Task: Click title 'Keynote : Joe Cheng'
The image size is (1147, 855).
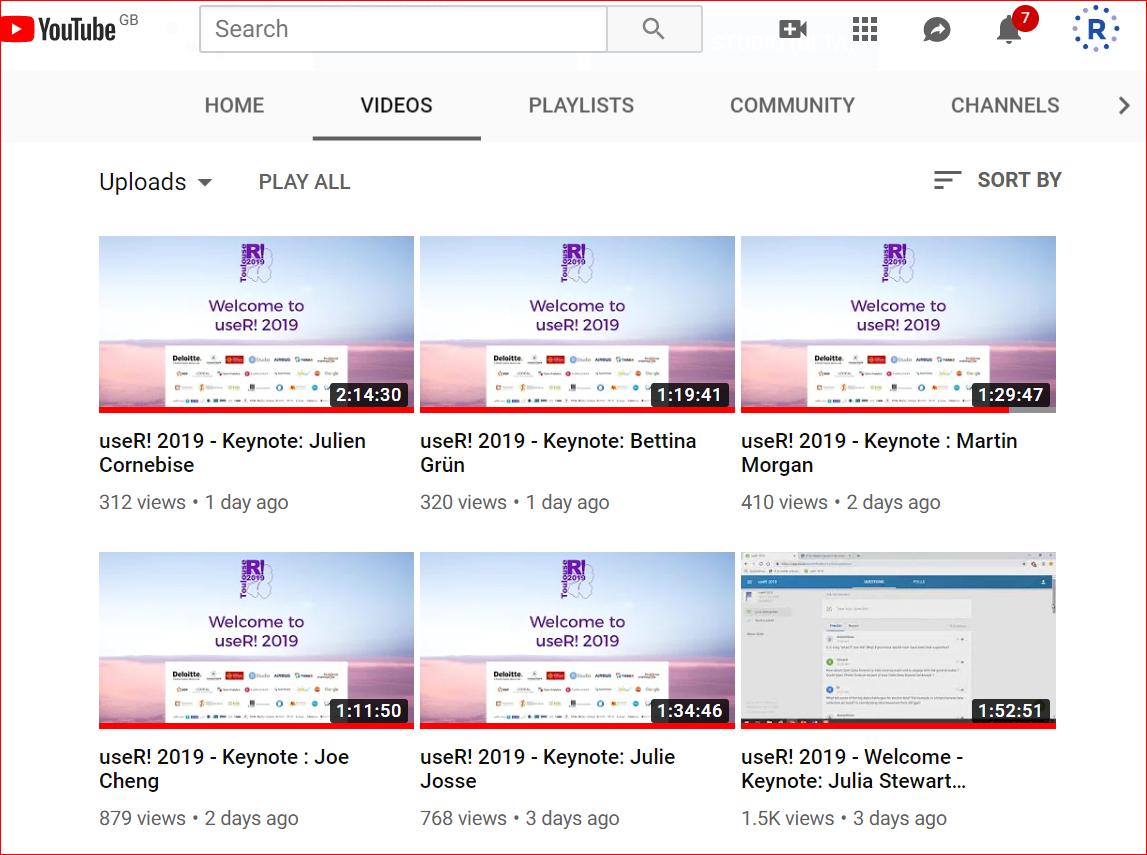Action: 224,769
